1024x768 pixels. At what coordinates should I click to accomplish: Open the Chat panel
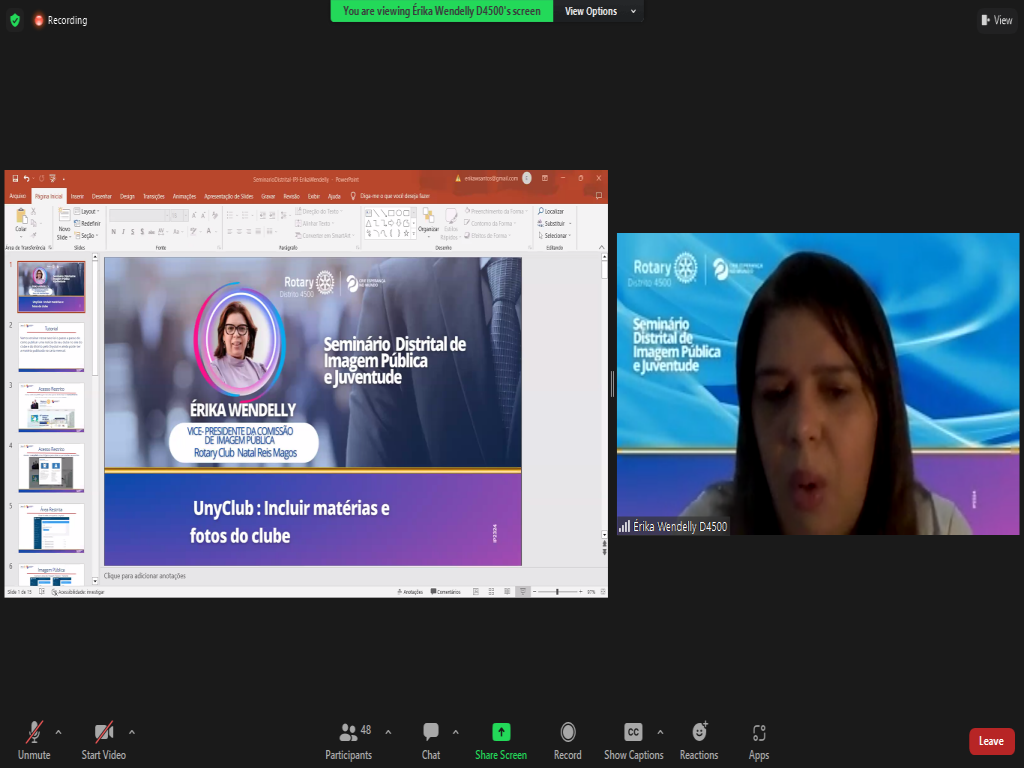431,733
